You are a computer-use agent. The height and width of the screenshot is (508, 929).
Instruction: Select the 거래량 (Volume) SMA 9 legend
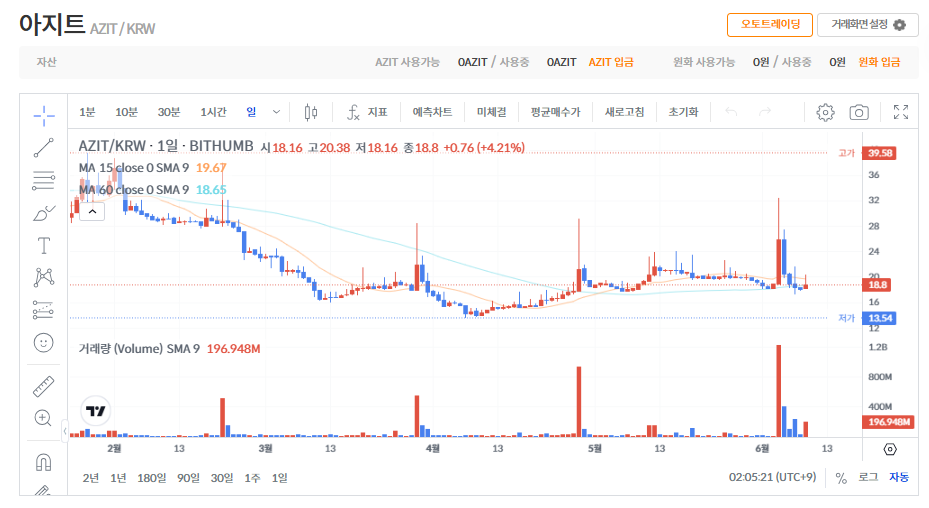pos(139,349)
